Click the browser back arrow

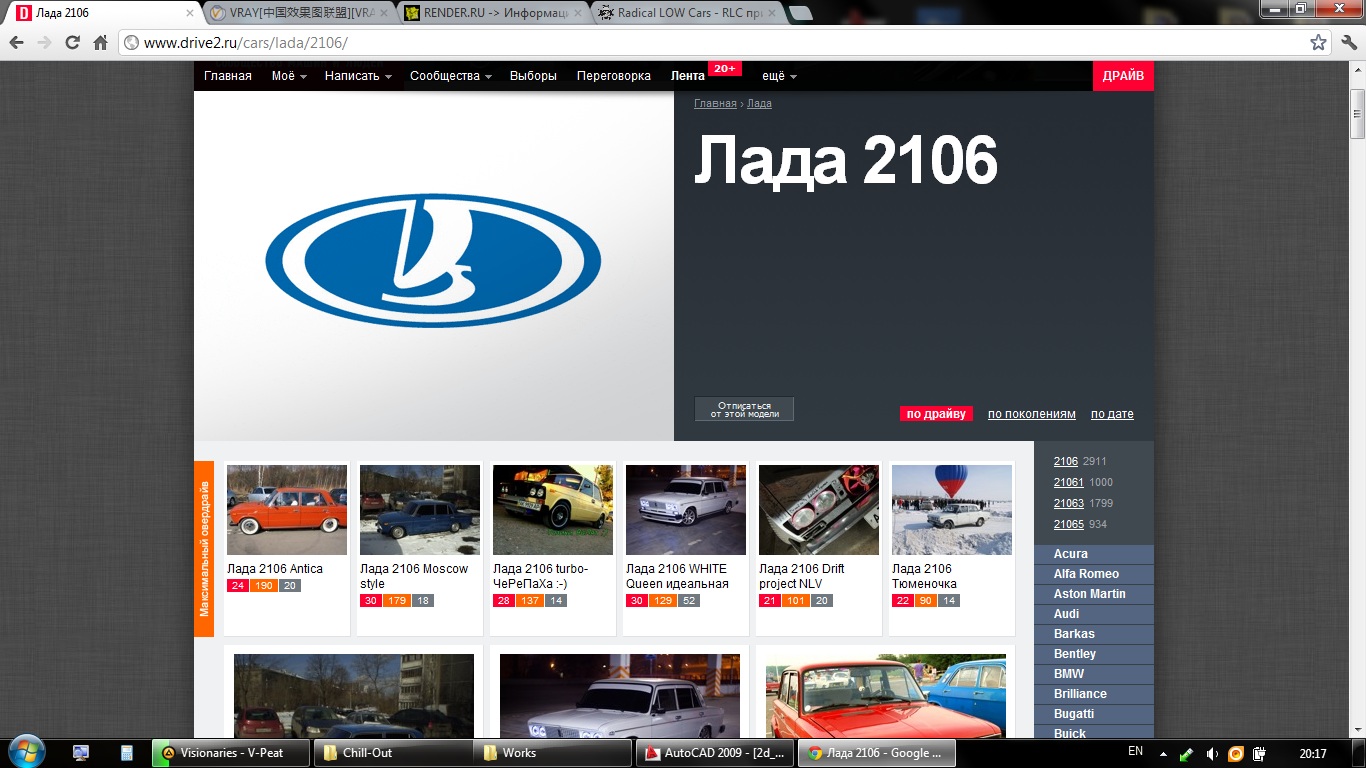click(17, 43)
